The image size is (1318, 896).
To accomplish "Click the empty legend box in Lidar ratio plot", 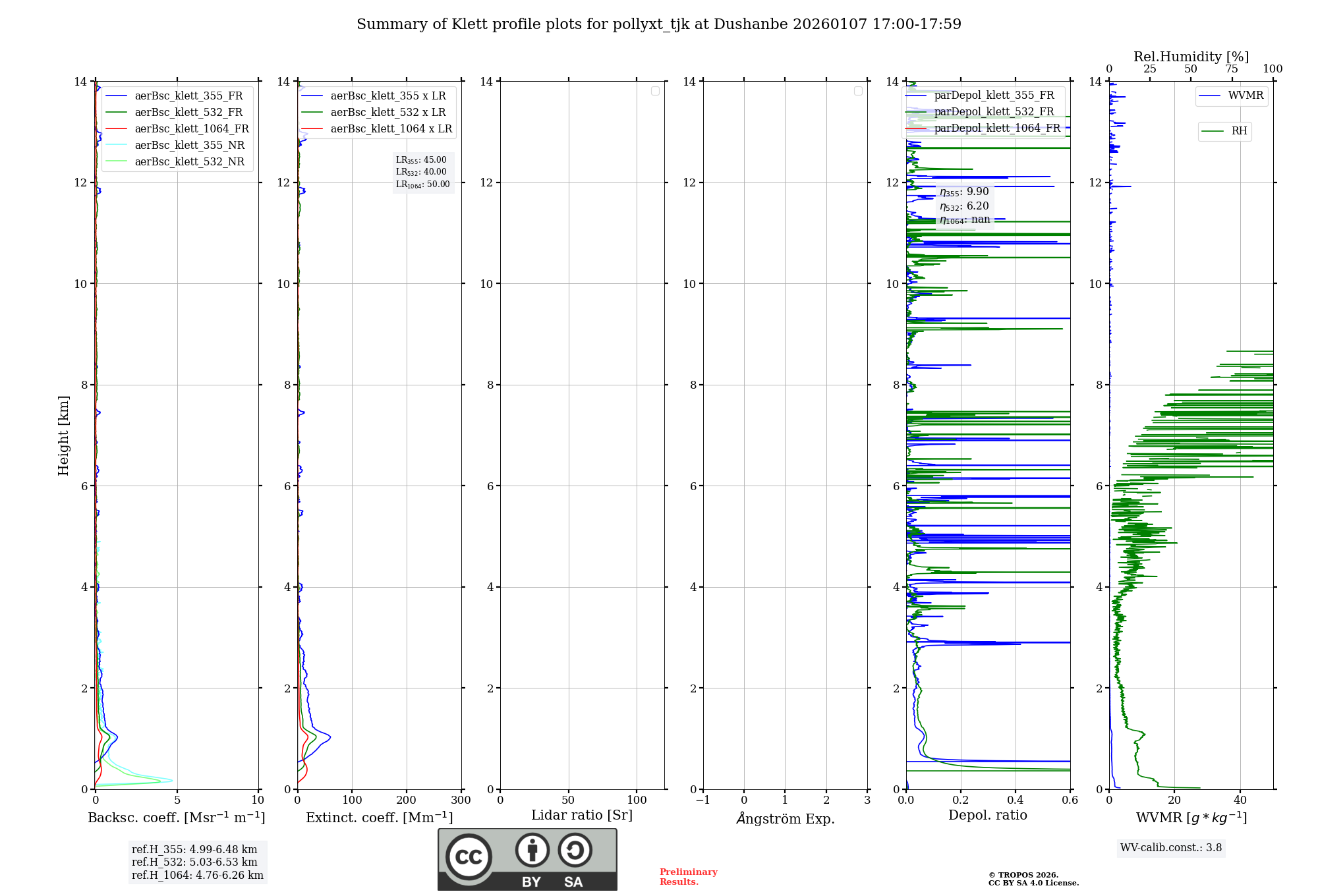I will point(655,91).
